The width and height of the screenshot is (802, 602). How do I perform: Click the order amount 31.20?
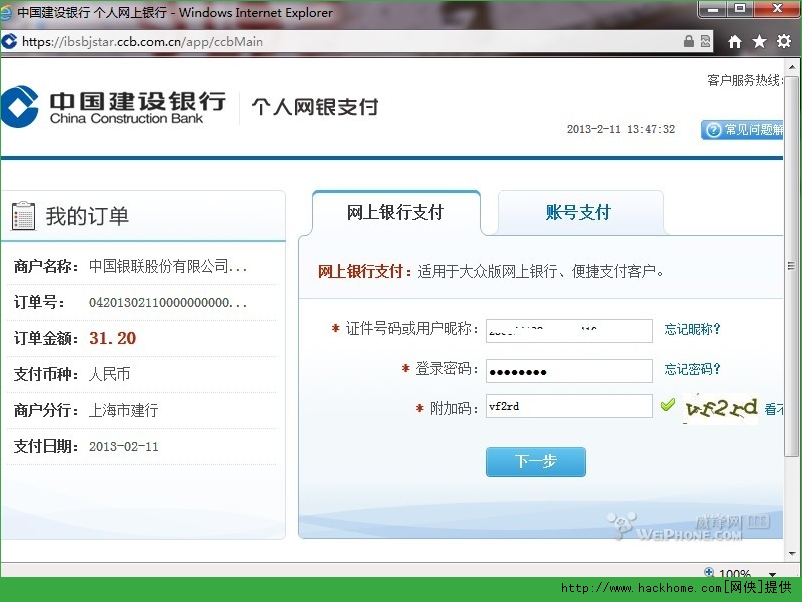(x=113, y=338)
